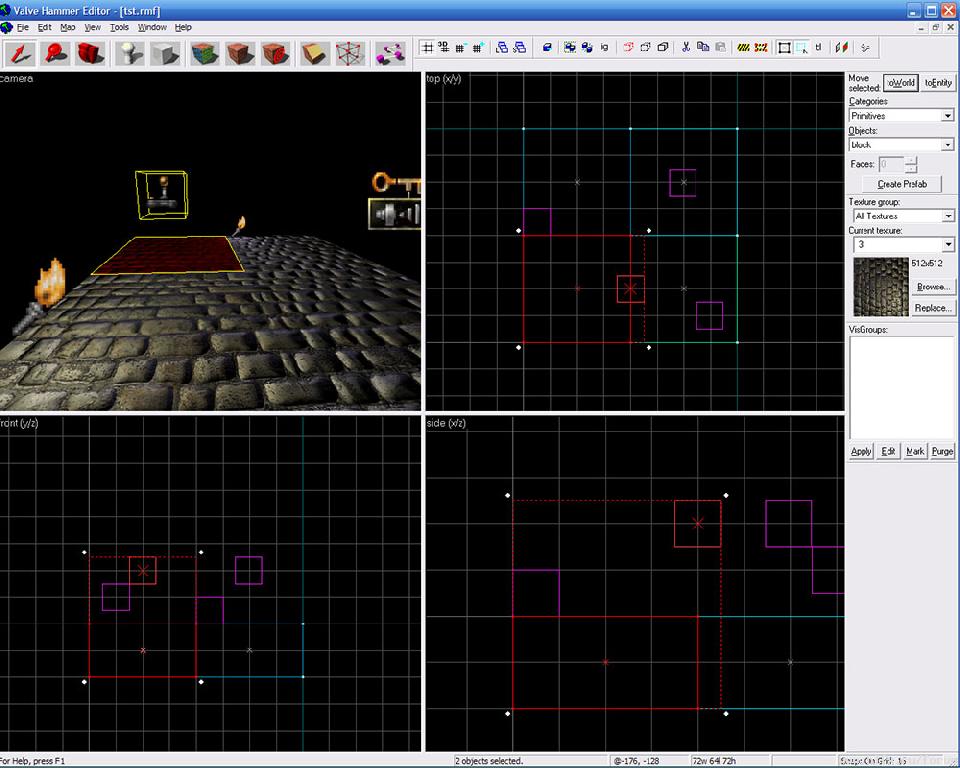Open the Categories dropdown showing Primitives

tap(901, 116)
